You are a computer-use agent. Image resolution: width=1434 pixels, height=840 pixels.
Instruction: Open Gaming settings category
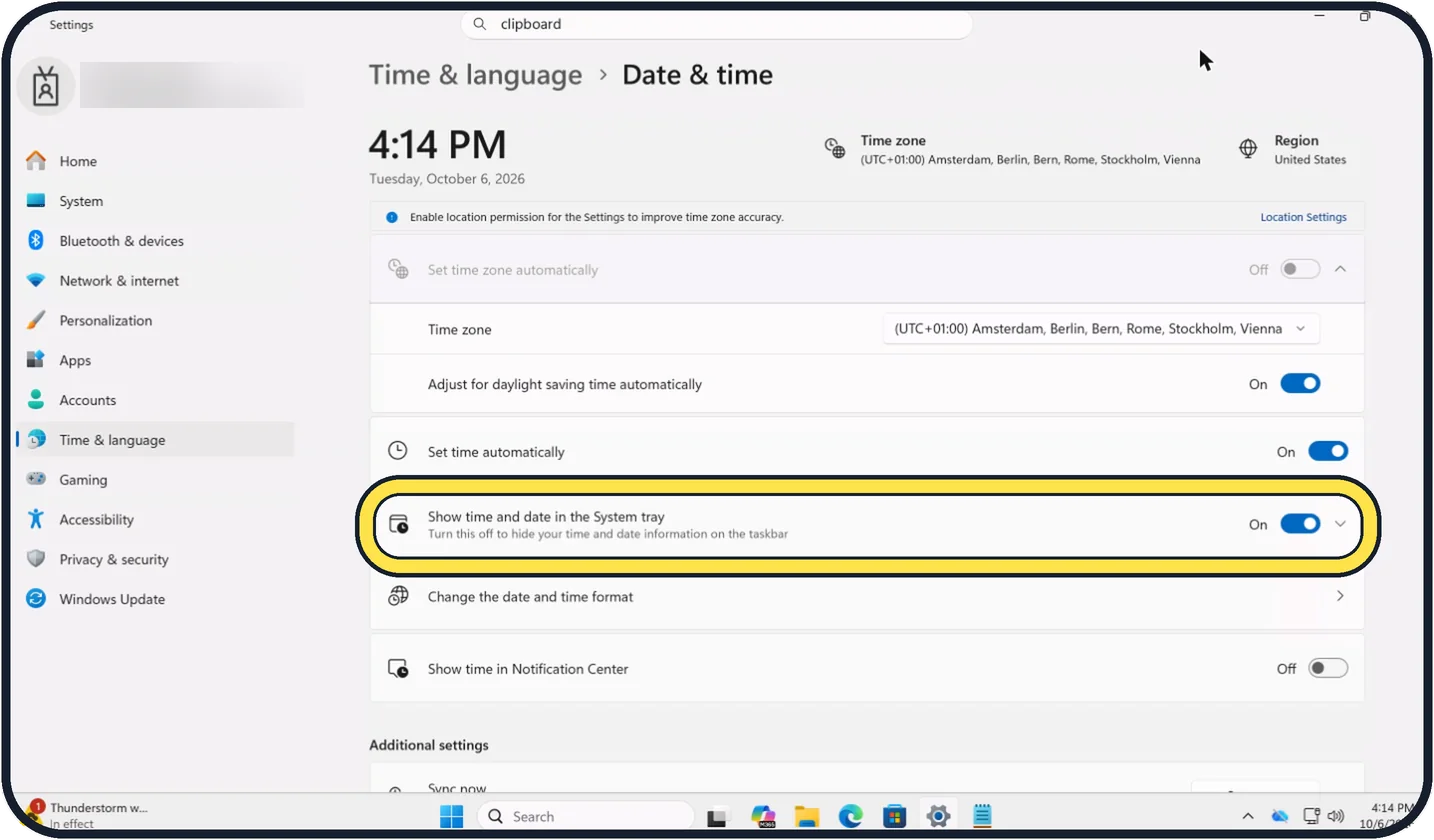pos(155,480)
